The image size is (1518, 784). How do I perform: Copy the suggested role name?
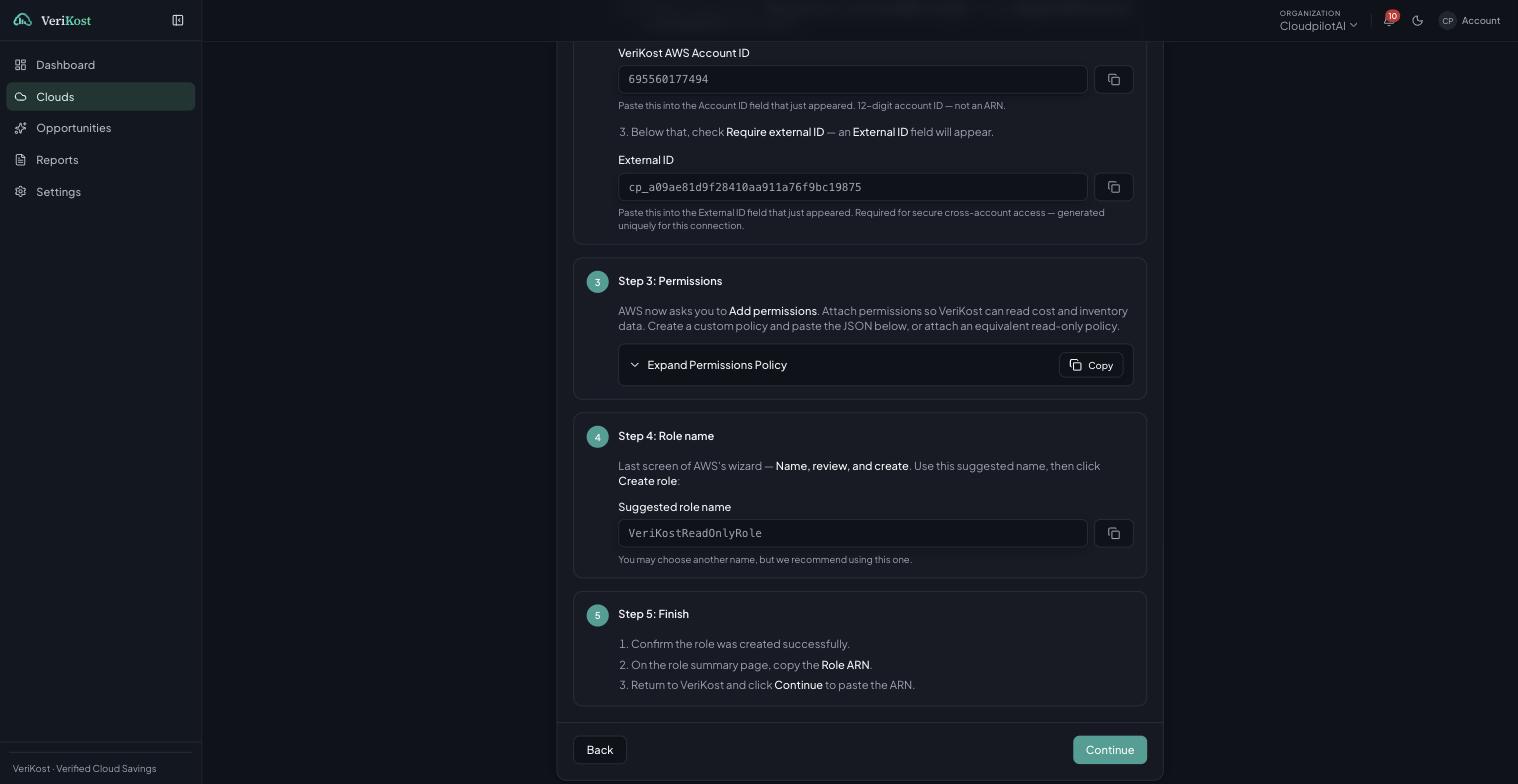tap(1114, 533)
